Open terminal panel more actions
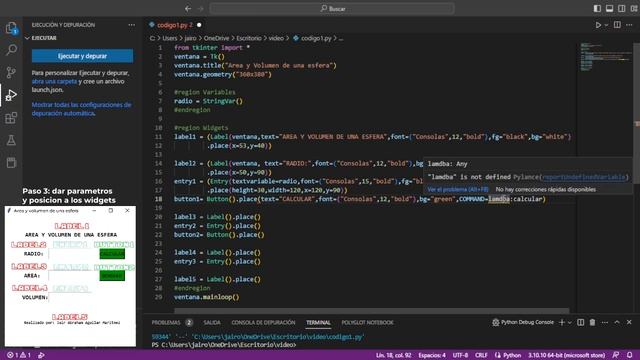640x360 pixels. click(x=604, y=322)
